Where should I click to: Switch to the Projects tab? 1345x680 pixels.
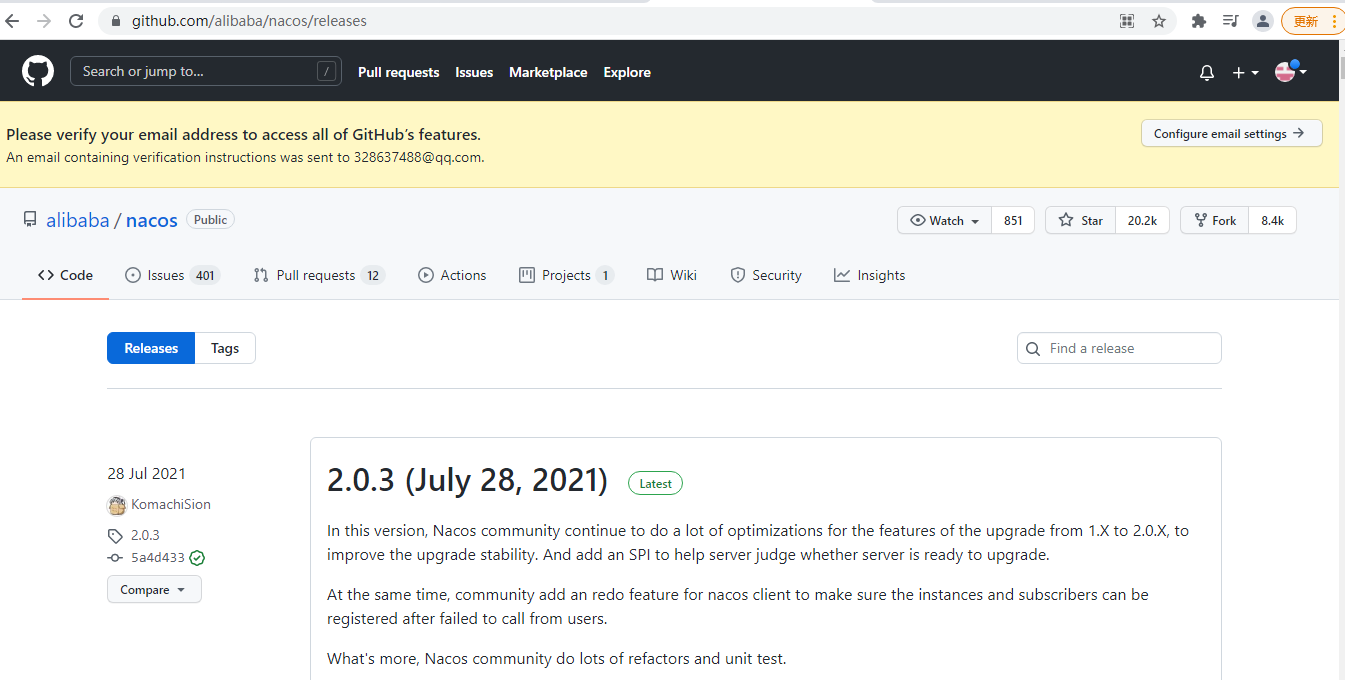coord(566,275)
